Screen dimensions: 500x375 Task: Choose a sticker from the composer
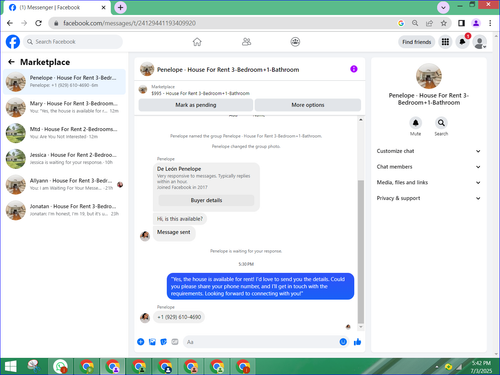coord(164,342)
